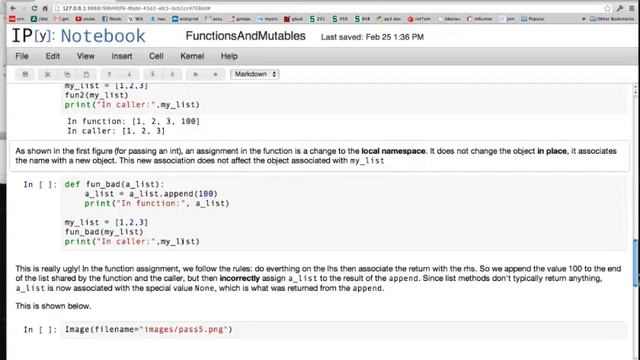Click the line 'fun_bad(my_list)'
The height and width of the screenshot is (360, 640).
tap(104, 232)
